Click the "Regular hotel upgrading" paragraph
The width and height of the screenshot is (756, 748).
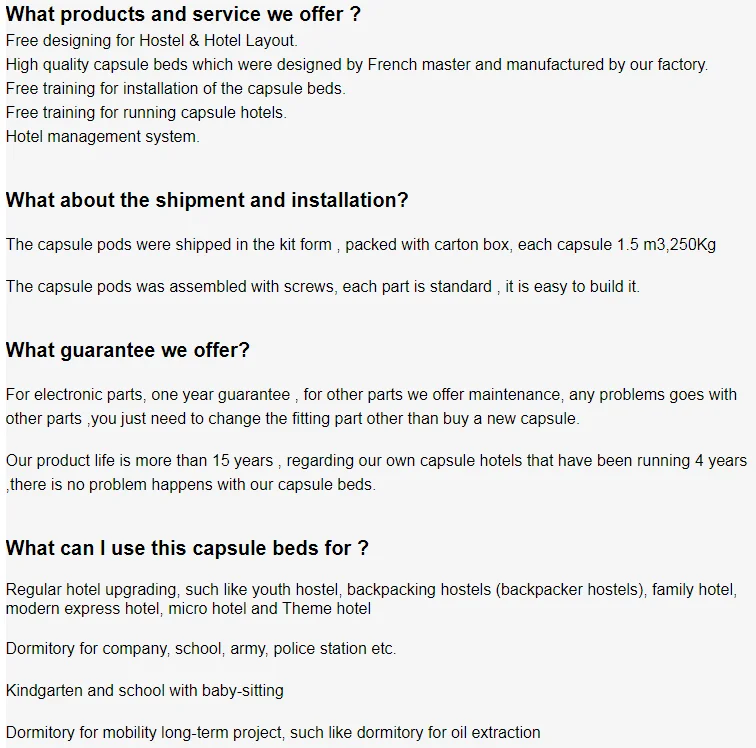[371, 599]
